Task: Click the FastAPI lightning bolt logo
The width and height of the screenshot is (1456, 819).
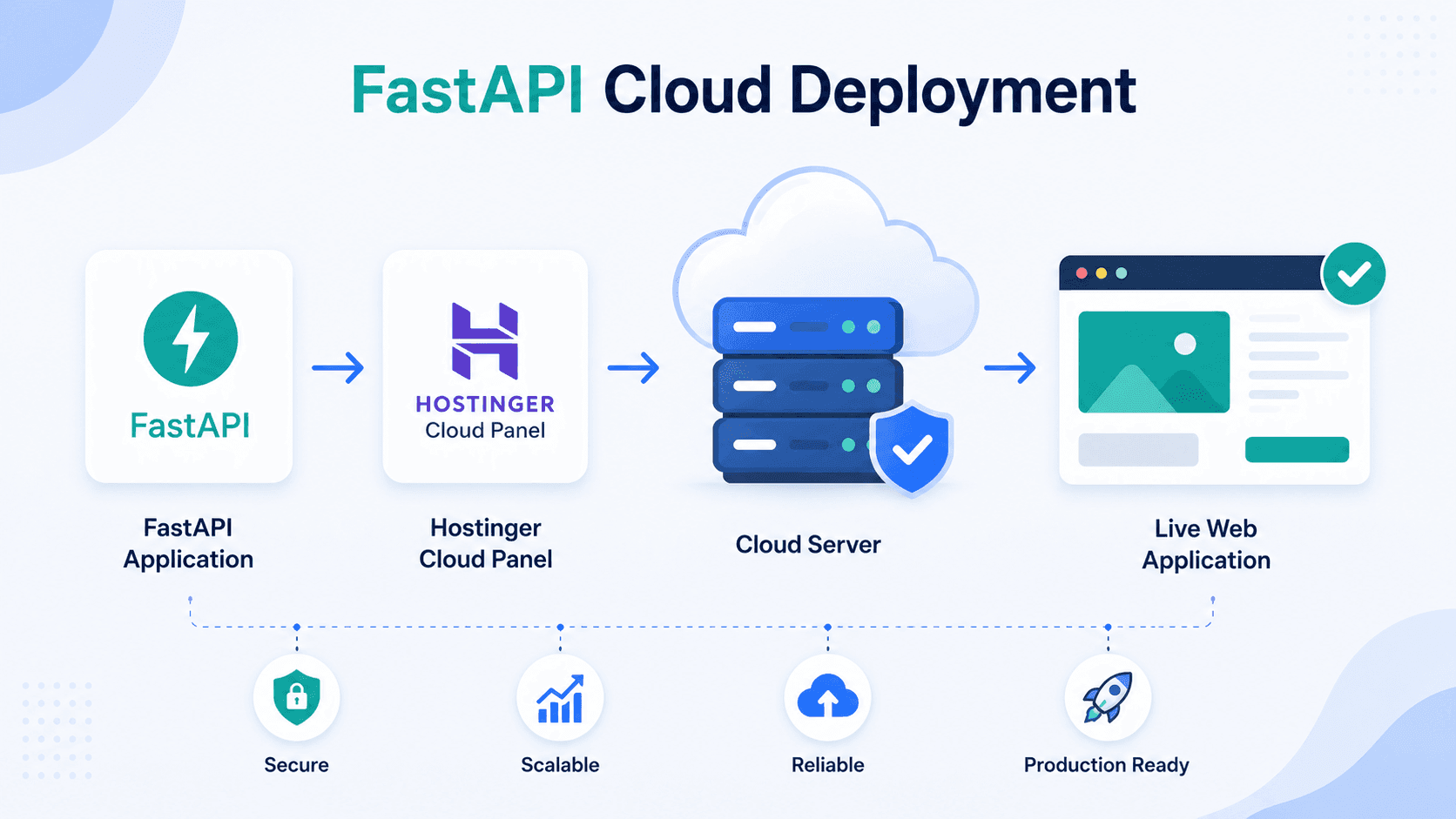Action: [x=190, y=339]
